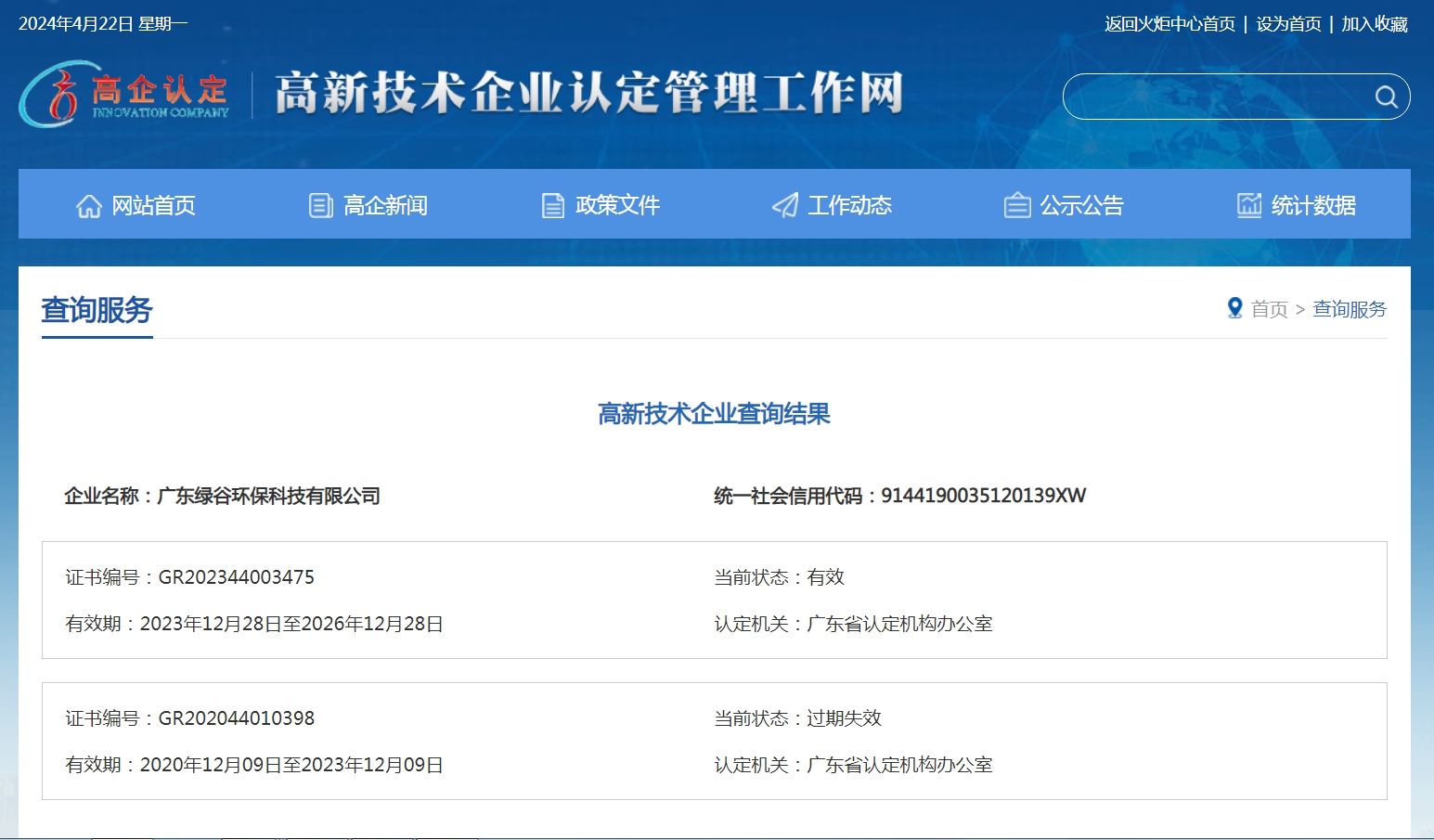Viewport: 1434px width, 840px height.
Task: Click the home icon beside 网站首页
Action: [89, 205]
